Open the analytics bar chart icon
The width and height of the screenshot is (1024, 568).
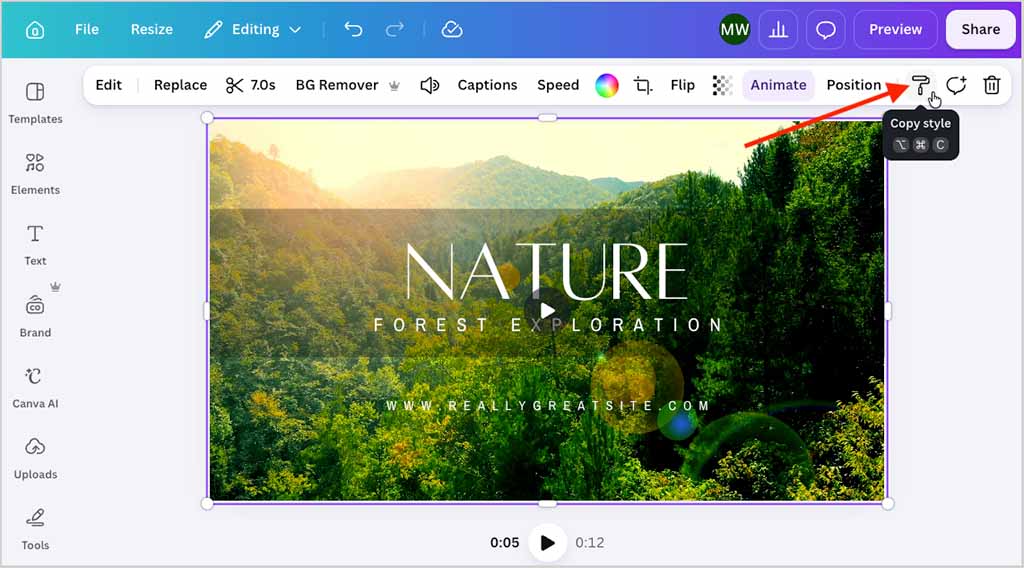(x=778, y=29)
